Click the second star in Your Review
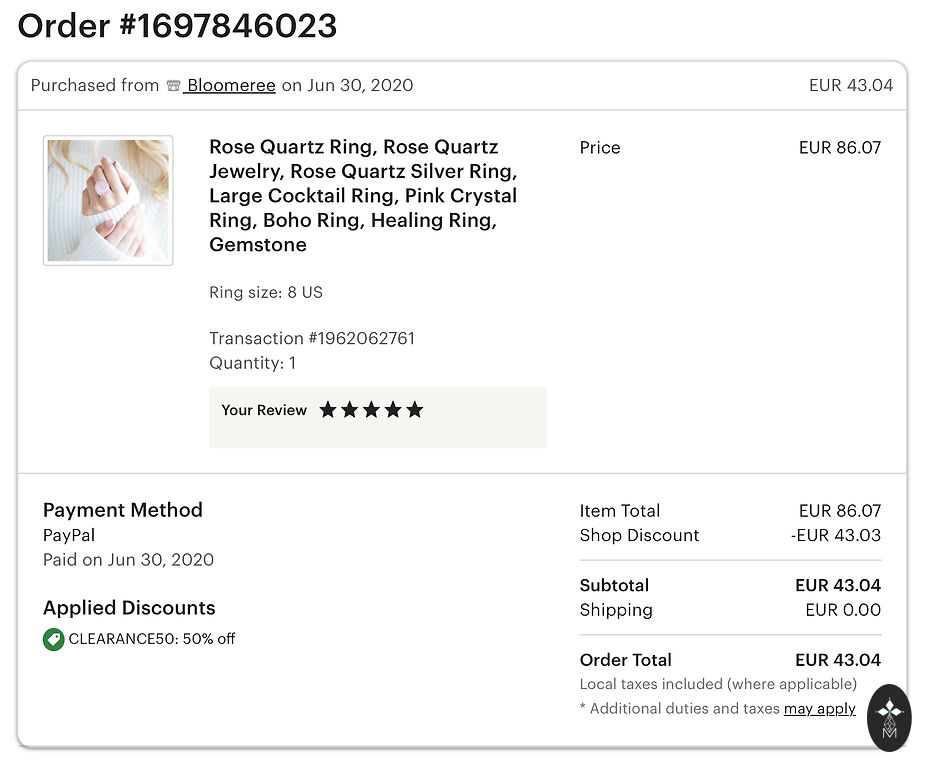928x768 pixels. coord(350,410)
